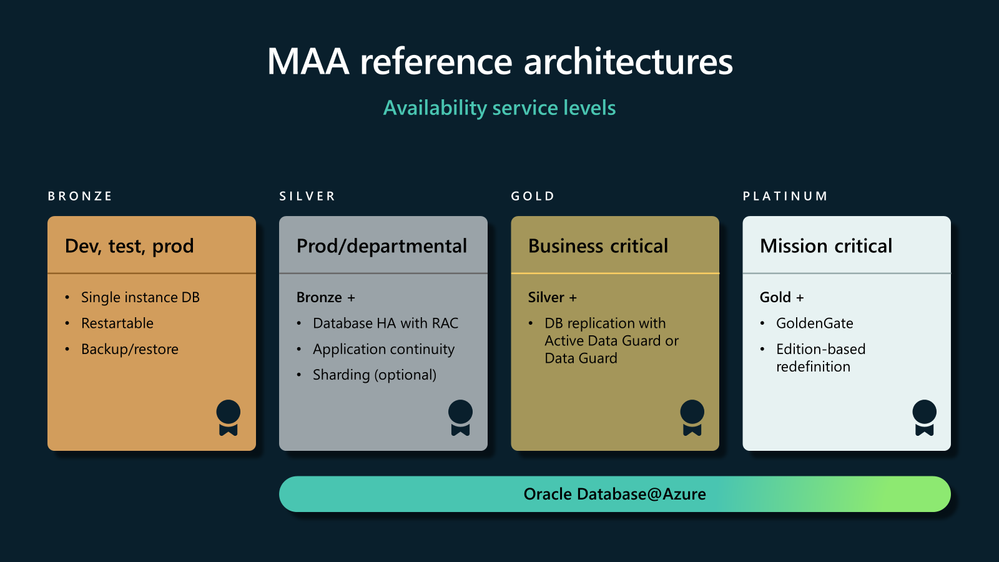Click the ribbon badge icon in Bronze card
The width and height of the screenshot is (999, 562).
point(228,418)
